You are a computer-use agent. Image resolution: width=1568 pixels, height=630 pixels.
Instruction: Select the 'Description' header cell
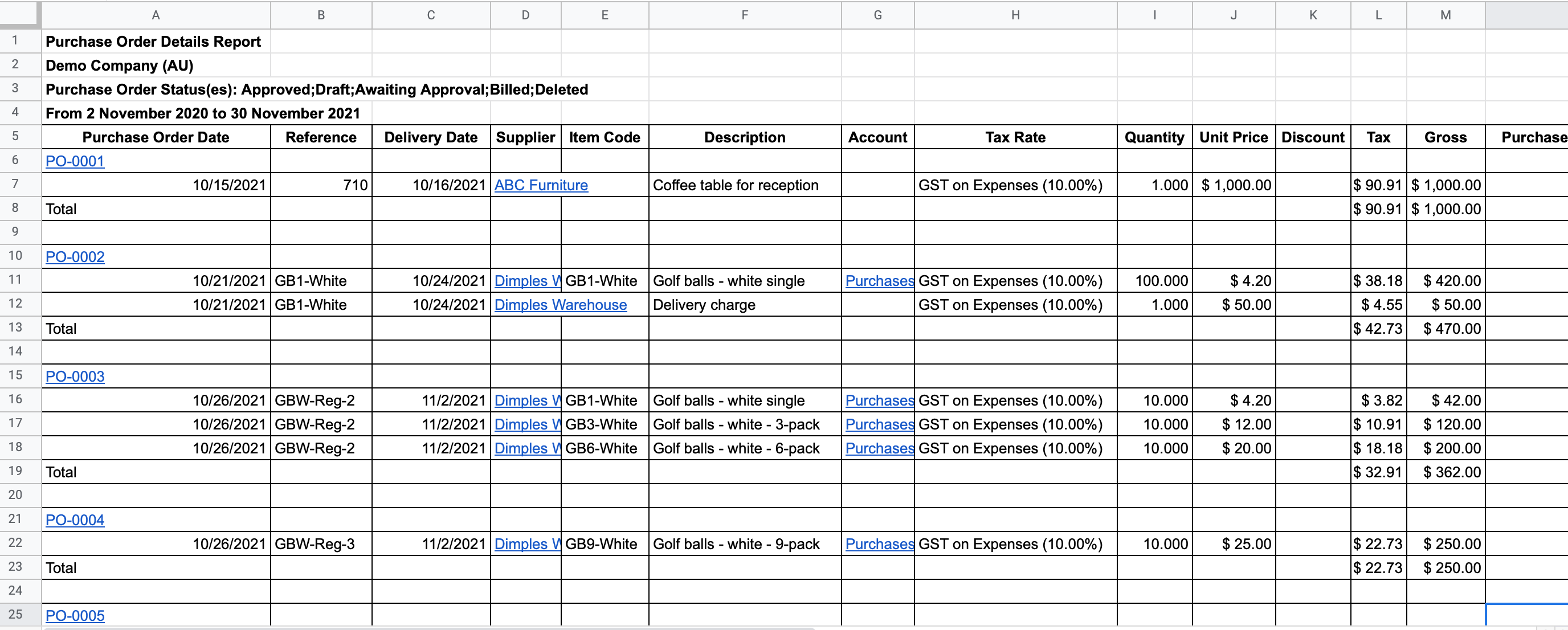click(745, 138)
